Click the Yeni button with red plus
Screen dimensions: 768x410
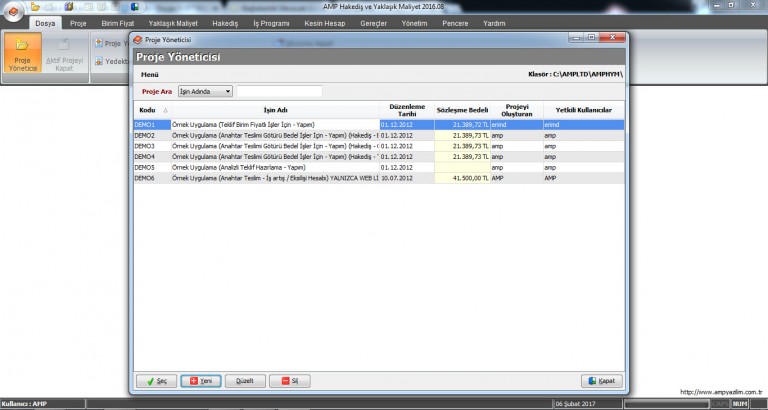pos(201,381)
